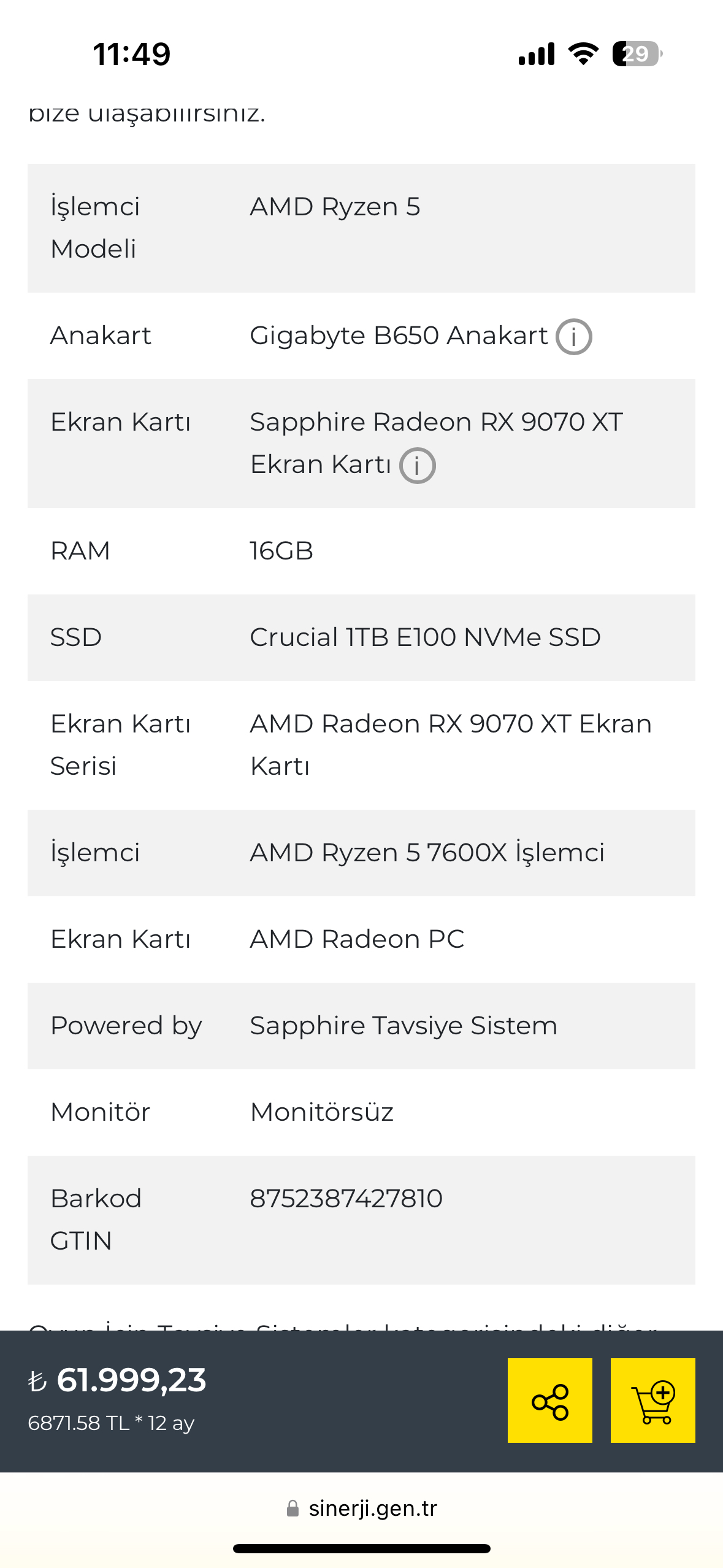The width and height of the screenshot is (723, 1568).
Task: Tap the cellular signal bars icon
Action: (537, 54)
